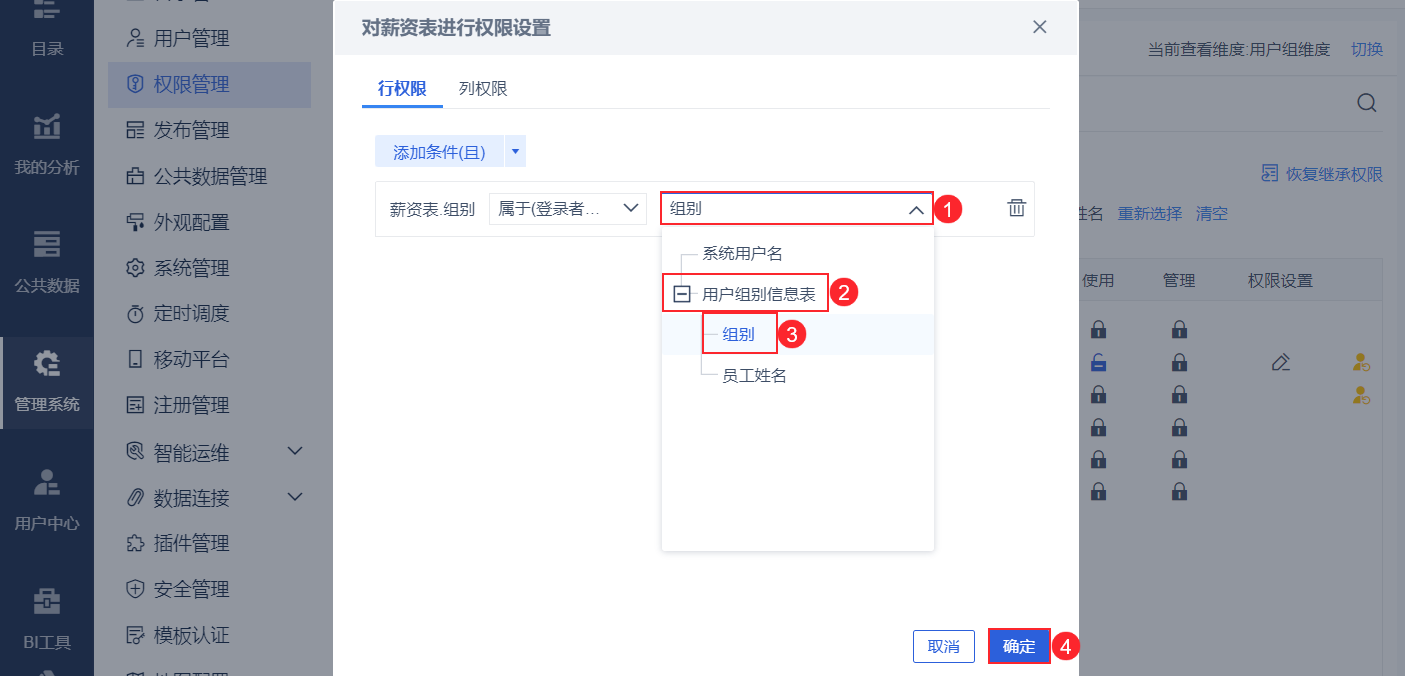Screen dimensions: 1405x676
Task: Toggle the topmost lock under 使用 column
Action: pos(1098,328)
